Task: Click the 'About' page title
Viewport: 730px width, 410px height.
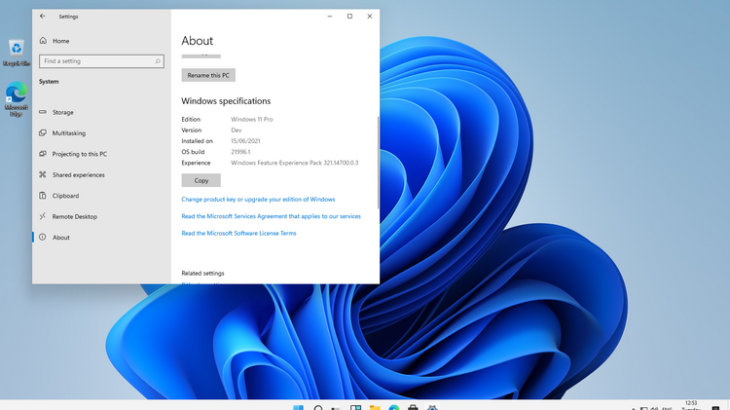Action: tap(197, 41)
